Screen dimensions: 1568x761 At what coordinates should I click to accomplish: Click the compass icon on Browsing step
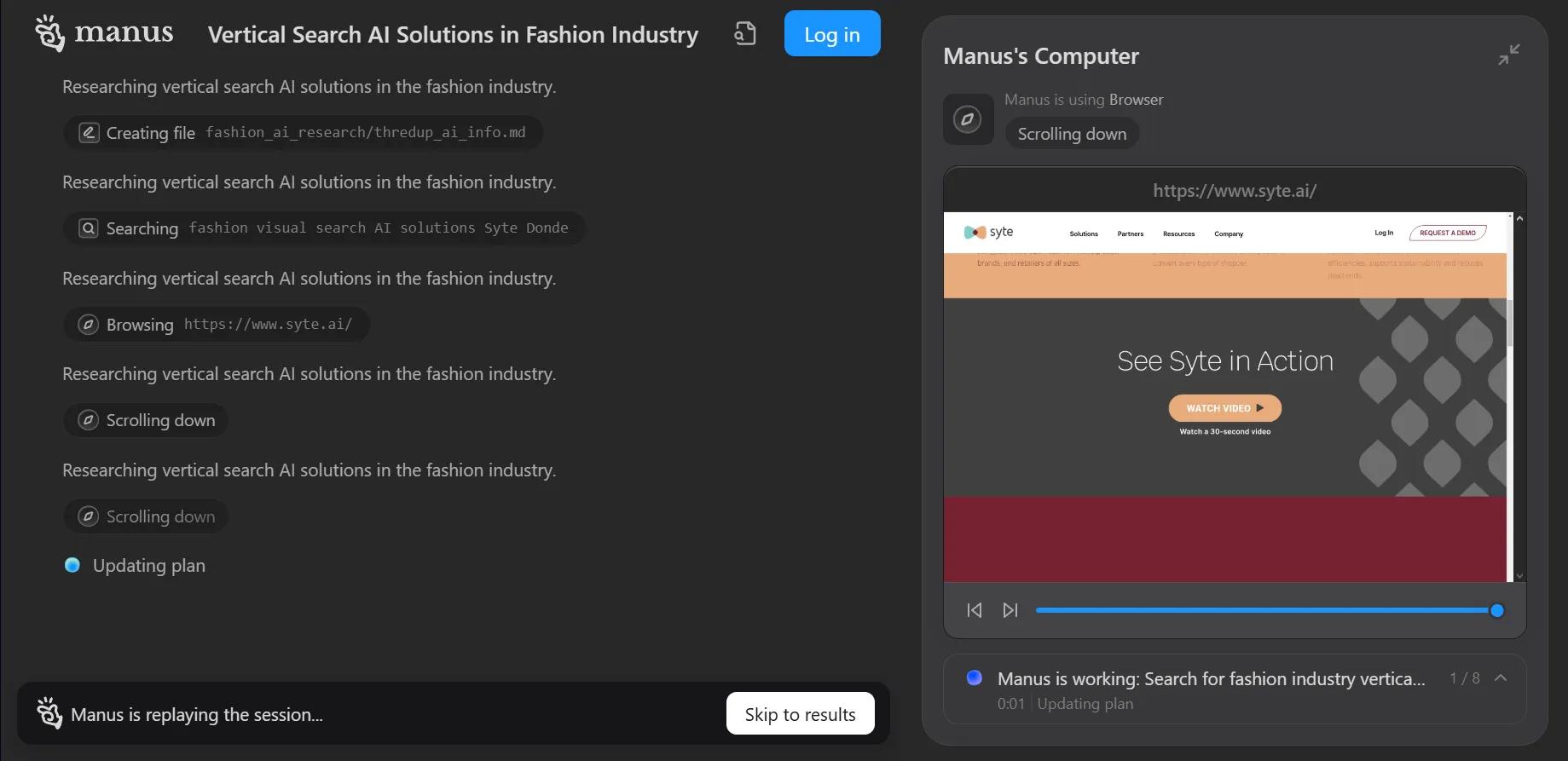click(x=89, y=325)
